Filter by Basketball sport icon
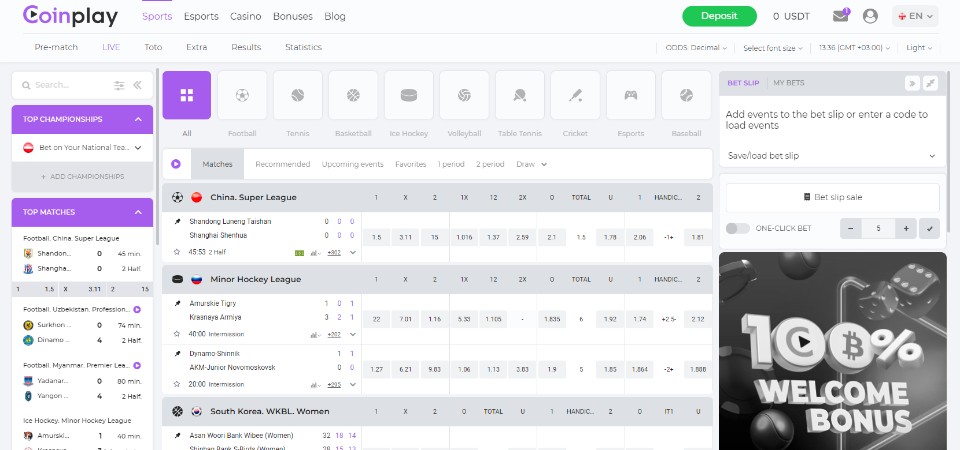960x450 pixels. pos(353,95)
